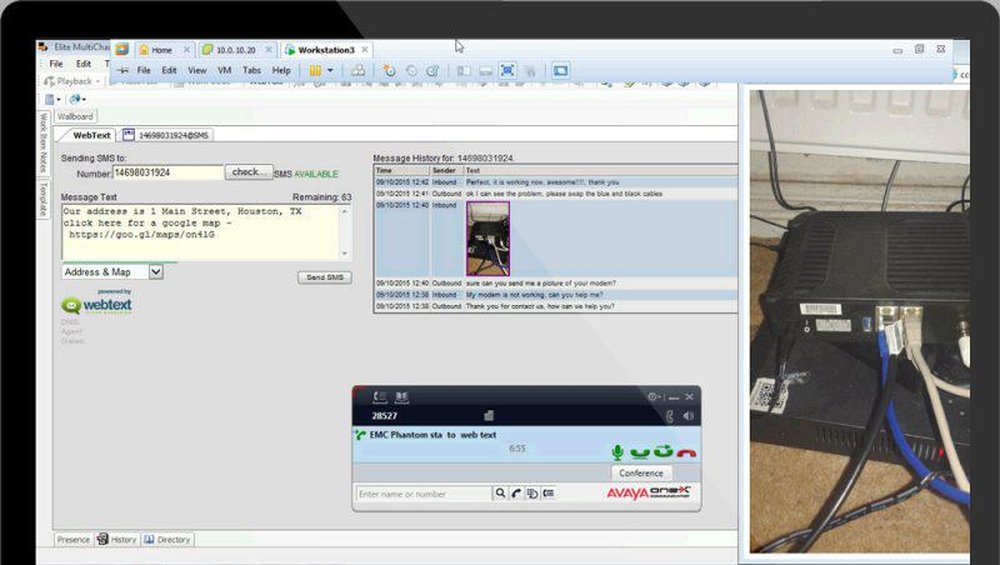The width and height of the screenshot is (1000, 565).
Task: Open the Template side panel tab
Action: click(x=43, y=199)
